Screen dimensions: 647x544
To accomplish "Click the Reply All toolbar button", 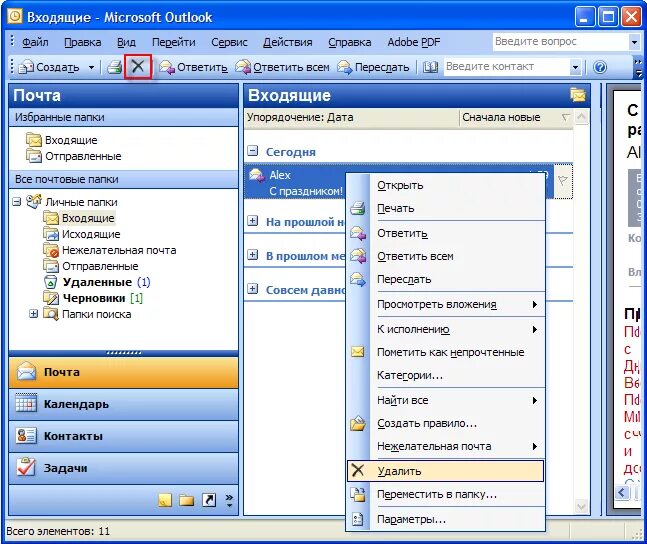I will coord(282,67).
